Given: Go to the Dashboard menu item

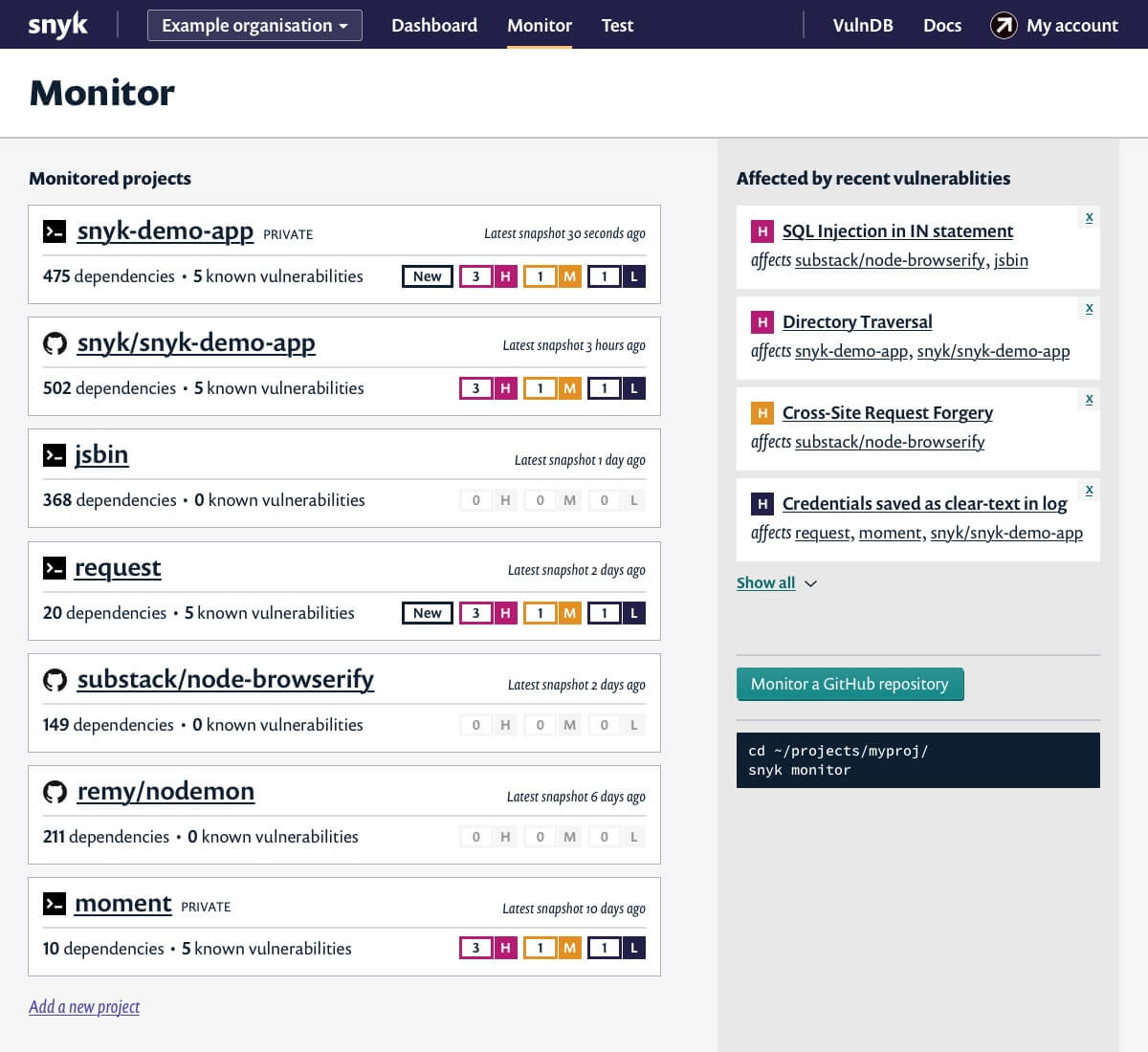Looking at the screenshot, I should coord(434,26).
